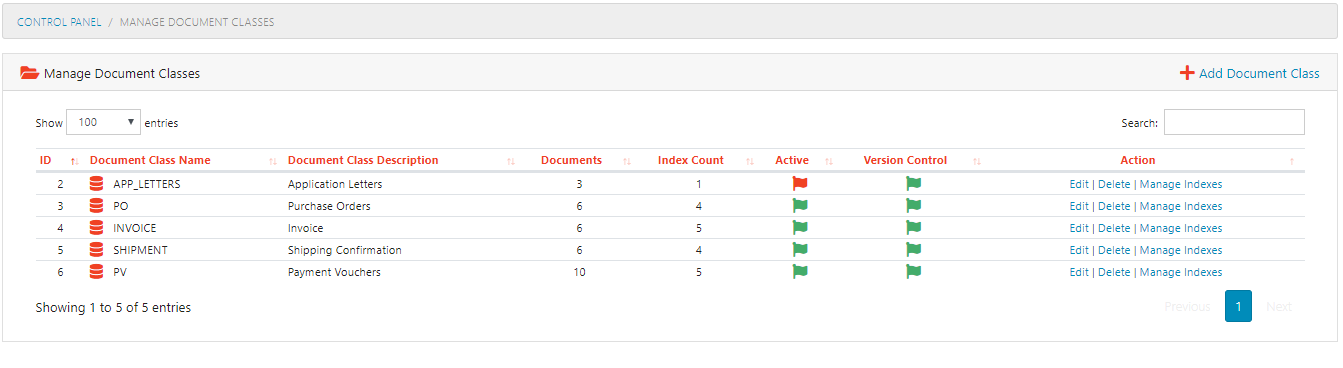Edit the INVOICE document class

click(1079, 228)
